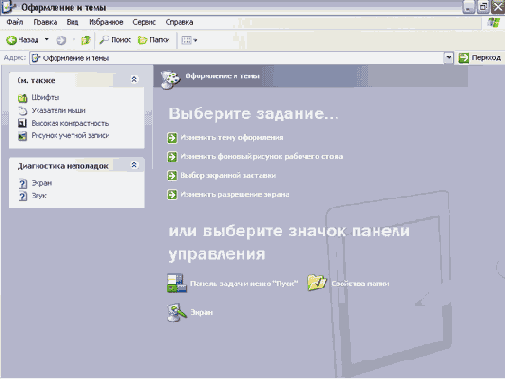The width and height of the screenshot is (505, 379).
Task: Open the Свойства папки folder icon
Action: coord(317,283)
